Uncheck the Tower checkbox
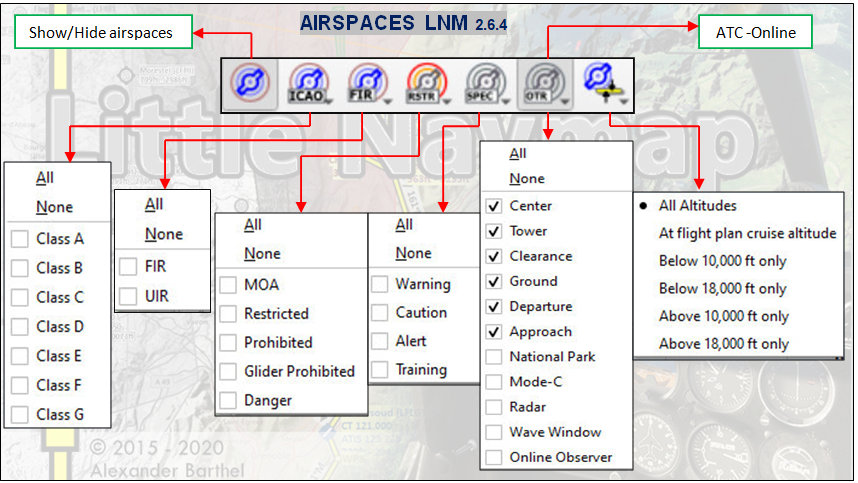858x483 pixels. [494, 231]
